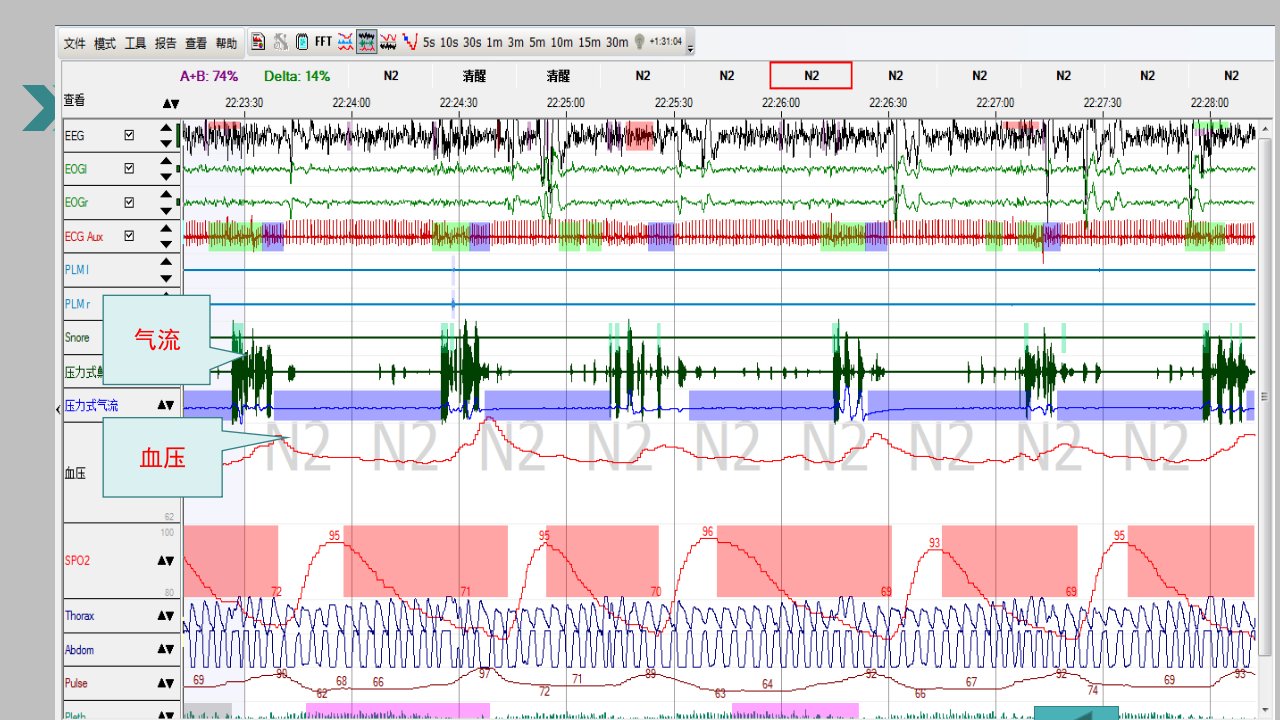
Task: Click the red-blue trend line icon
Action: [x=409, y=42]
